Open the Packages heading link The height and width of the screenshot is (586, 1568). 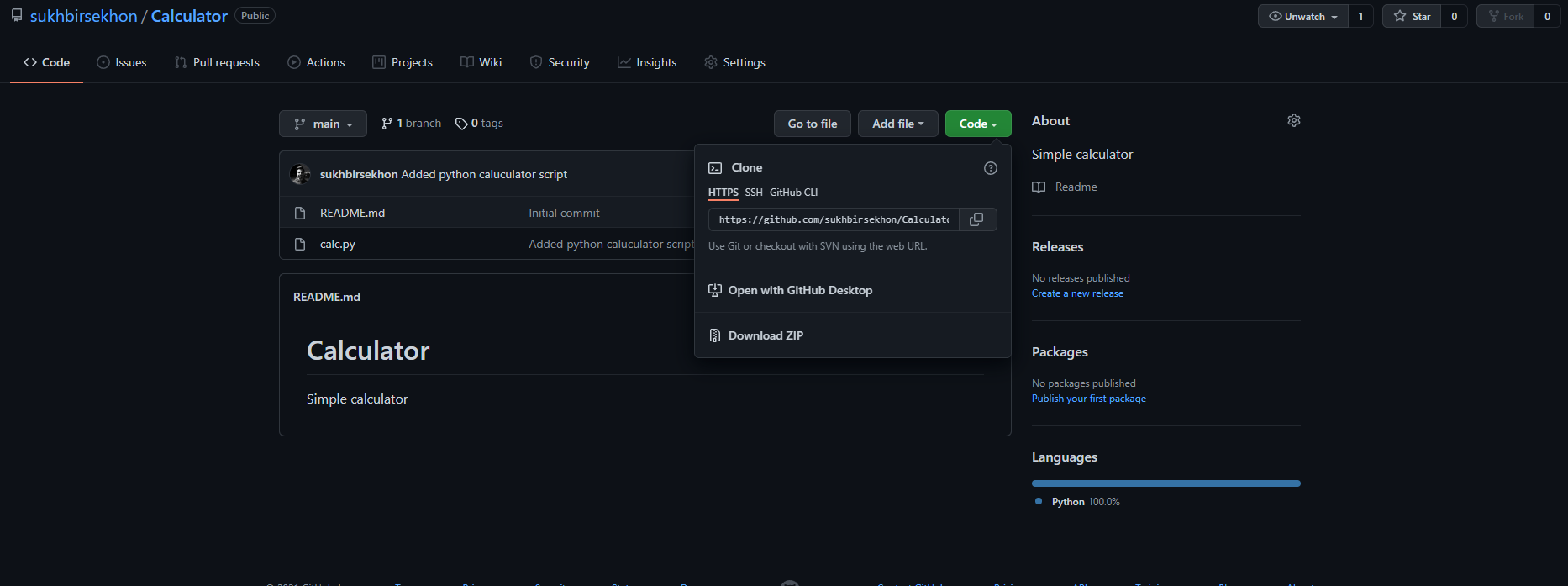[1060, 352]
